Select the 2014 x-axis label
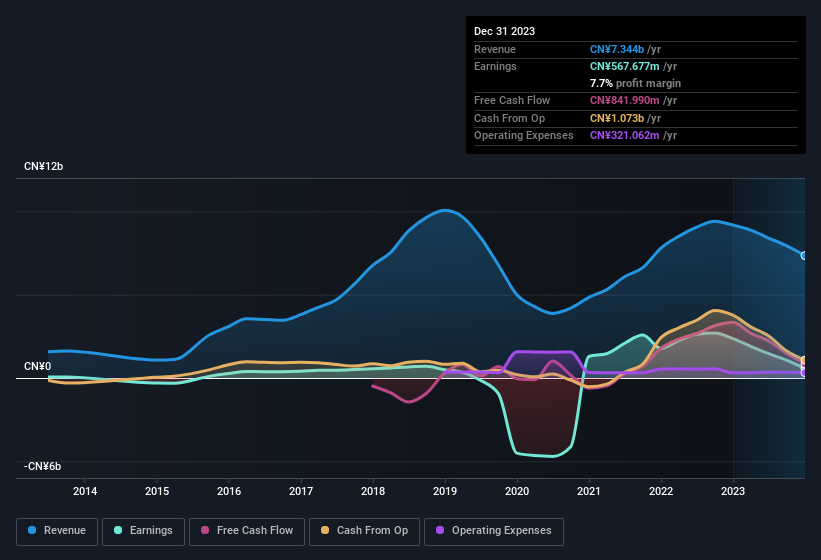Image resolution: width=821 pixels, height=560 pixels. pos(85,491)
